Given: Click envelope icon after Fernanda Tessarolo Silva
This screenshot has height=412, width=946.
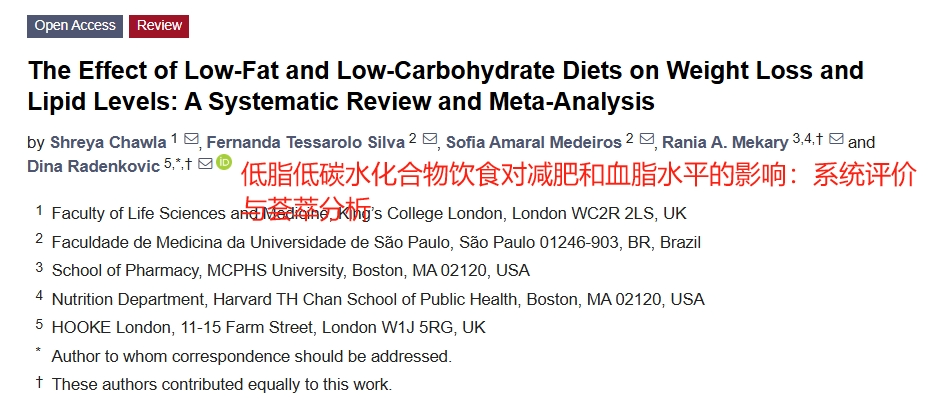Looking at the screenshot, I should [x=430, y=139].
